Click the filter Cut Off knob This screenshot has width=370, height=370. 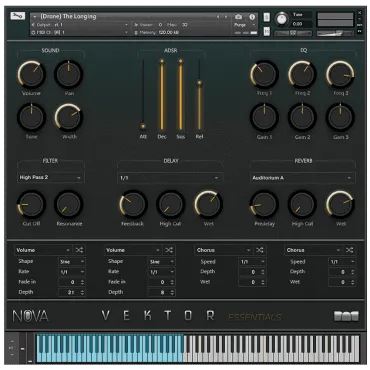[x=31, y=204]
